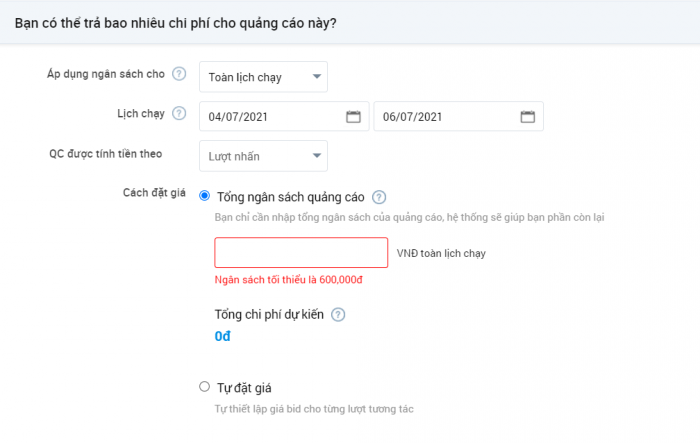Click help icon next to Tổng chi phí dự kiến
The width and height of the screenshot is (700, 443).
tap(338, 315)
